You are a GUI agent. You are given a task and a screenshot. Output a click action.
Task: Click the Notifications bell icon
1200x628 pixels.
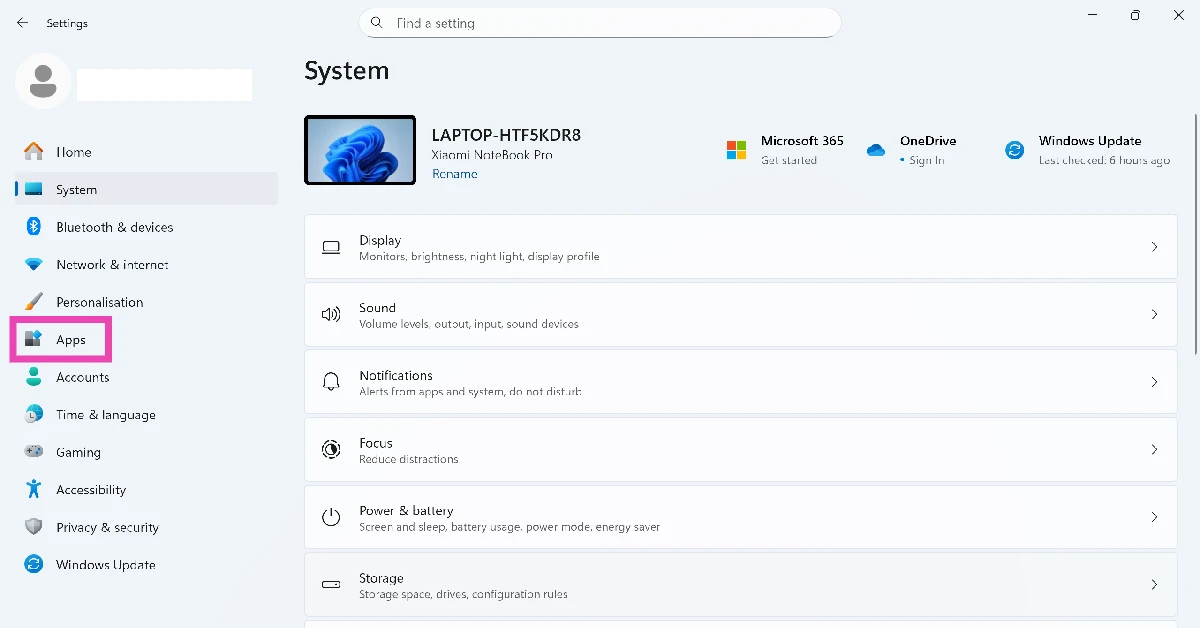pos(330,382)
